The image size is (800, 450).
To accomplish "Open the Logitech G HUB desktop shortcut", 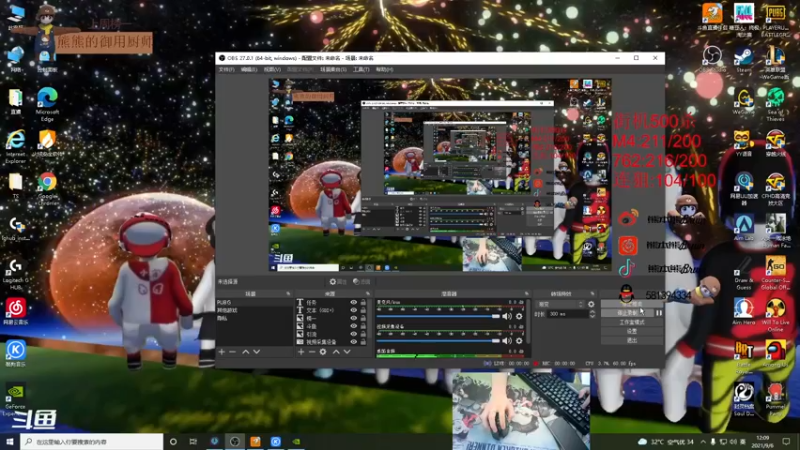I will click(15, 274).
